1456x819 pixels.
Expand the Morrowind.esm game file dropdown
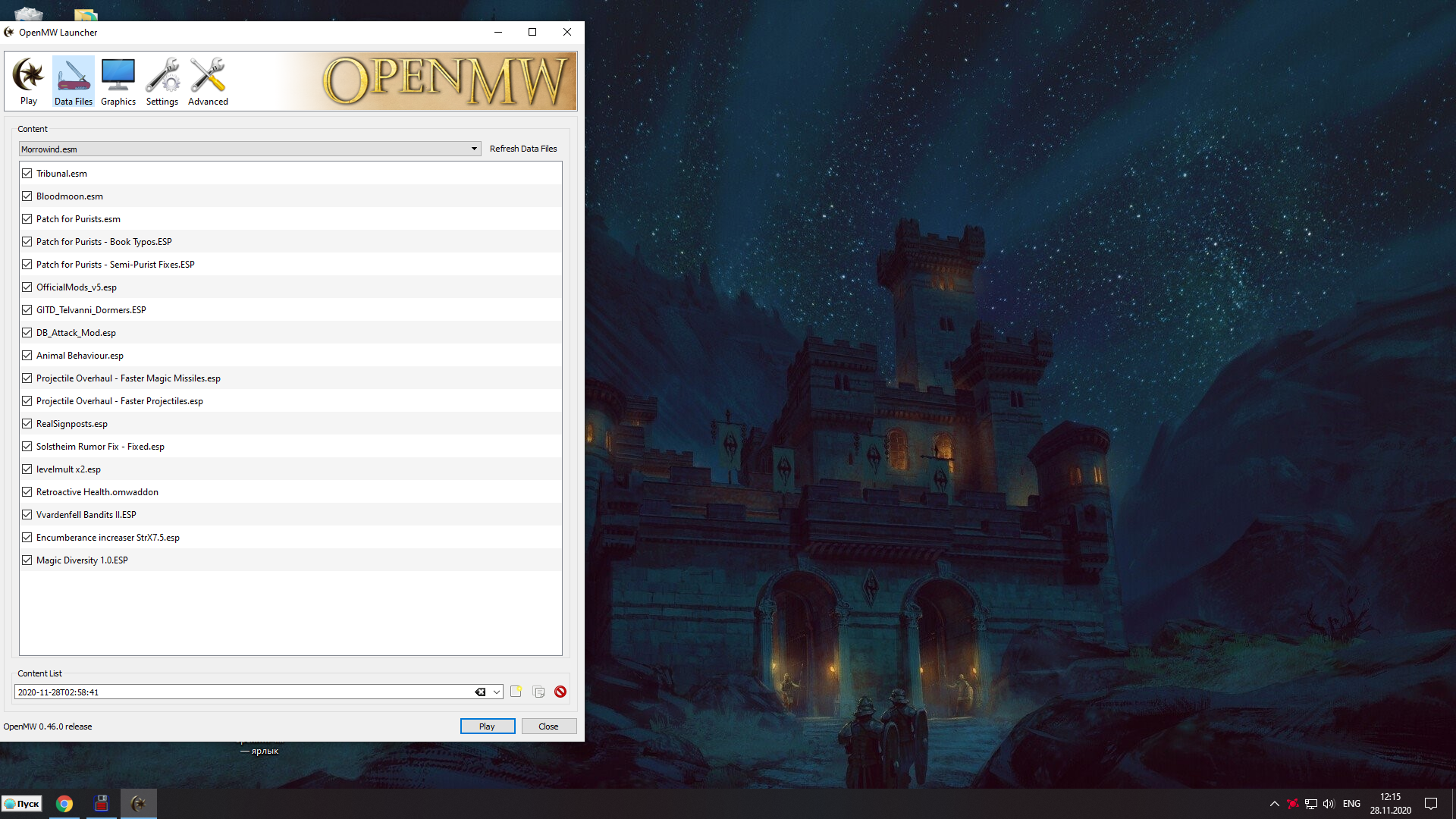[x=474, y=149]
